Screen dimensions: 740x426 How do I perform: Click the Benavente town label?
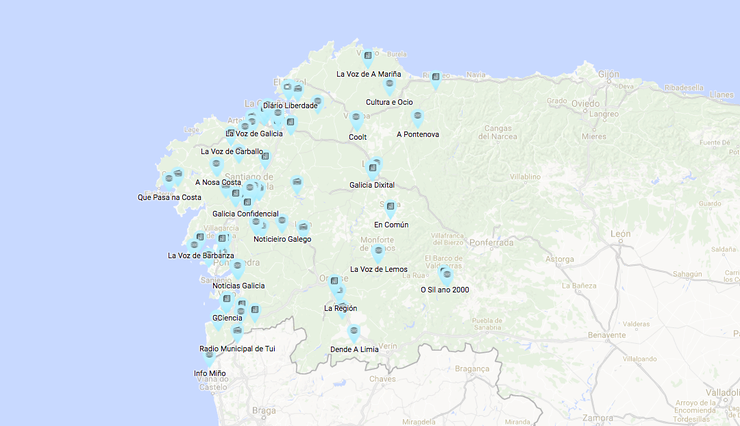coord(607,335)
